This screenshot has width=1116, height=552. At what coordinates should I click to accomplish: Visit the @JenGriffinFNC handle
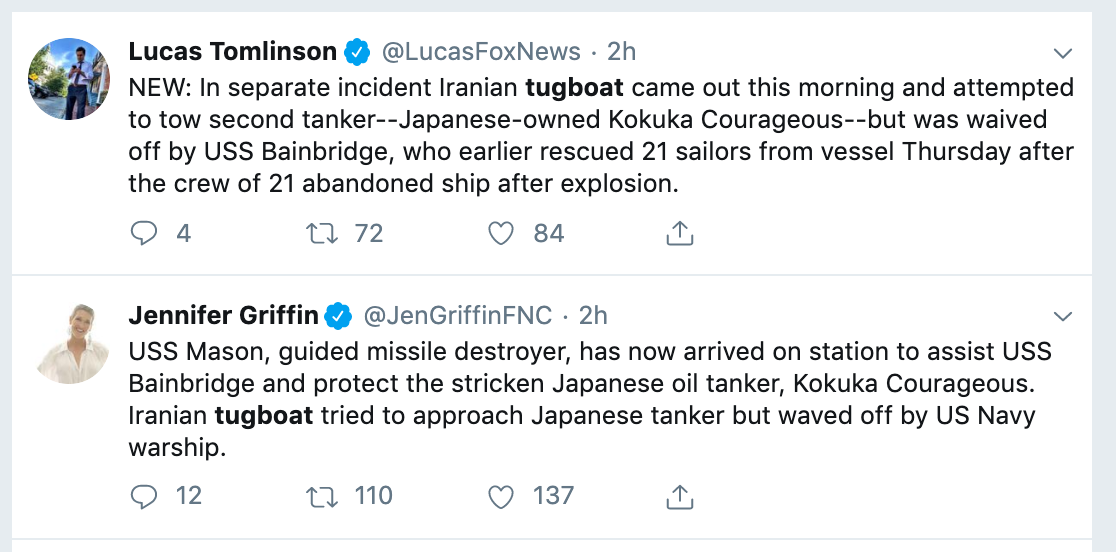click(x=457, y=316)
